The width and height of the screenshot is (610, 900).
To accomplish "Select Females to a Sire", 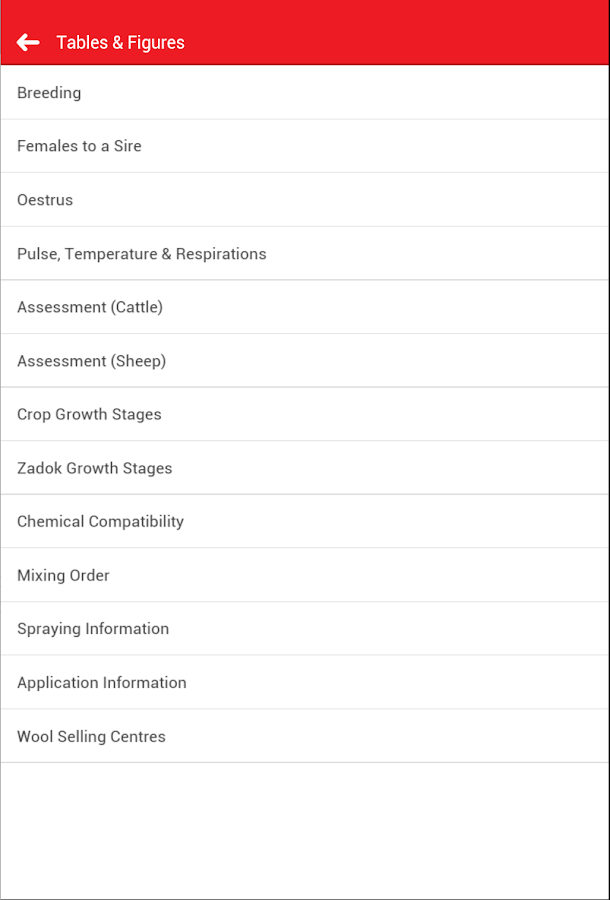I will (x=79, y=146).
